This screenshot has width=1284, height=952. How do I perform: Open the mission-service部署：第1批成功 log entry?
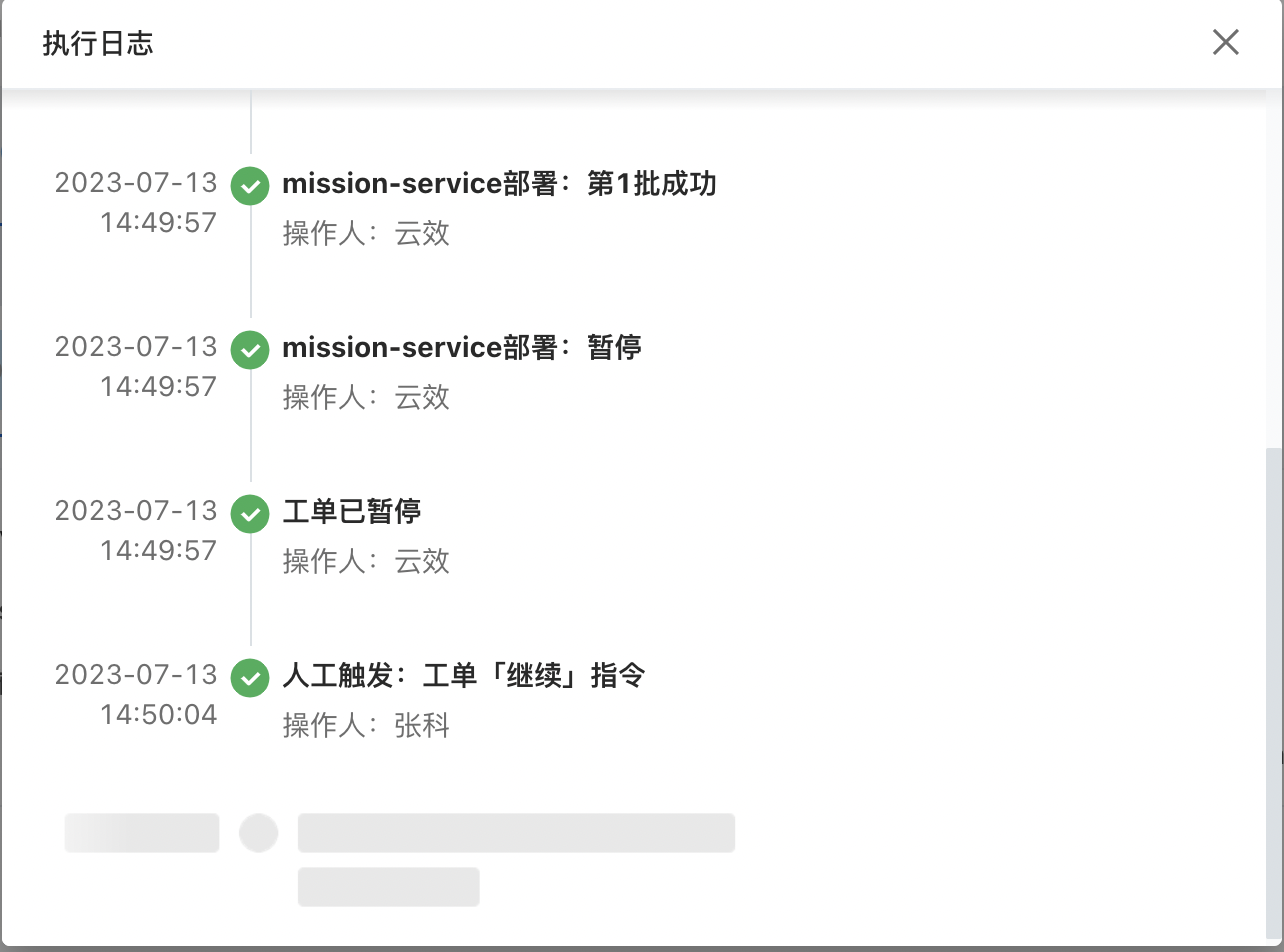(x=499, y=185)
